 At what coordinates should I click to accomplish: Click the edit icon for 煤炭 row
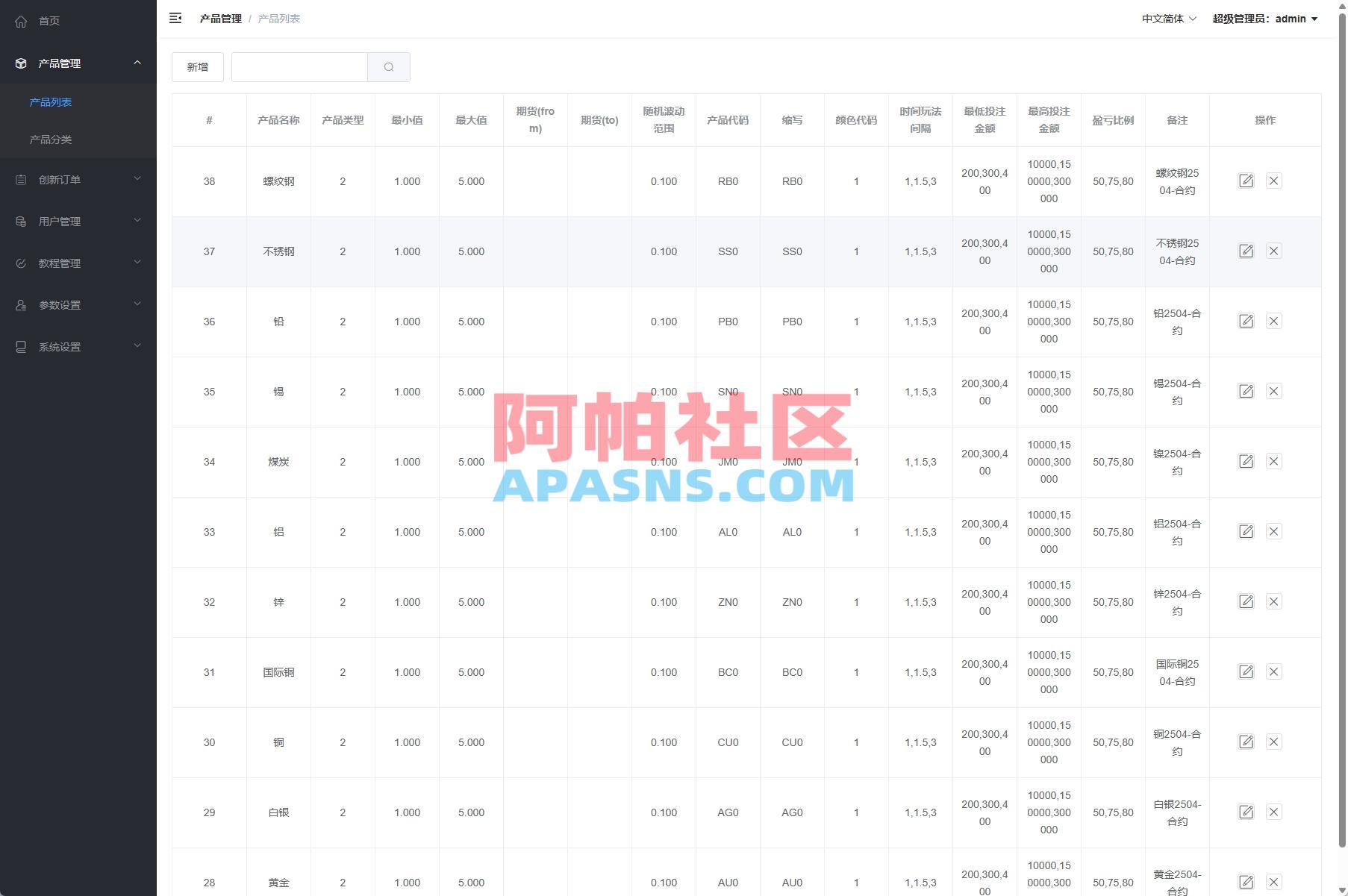pyautogui.click(x=1246, y=461)
